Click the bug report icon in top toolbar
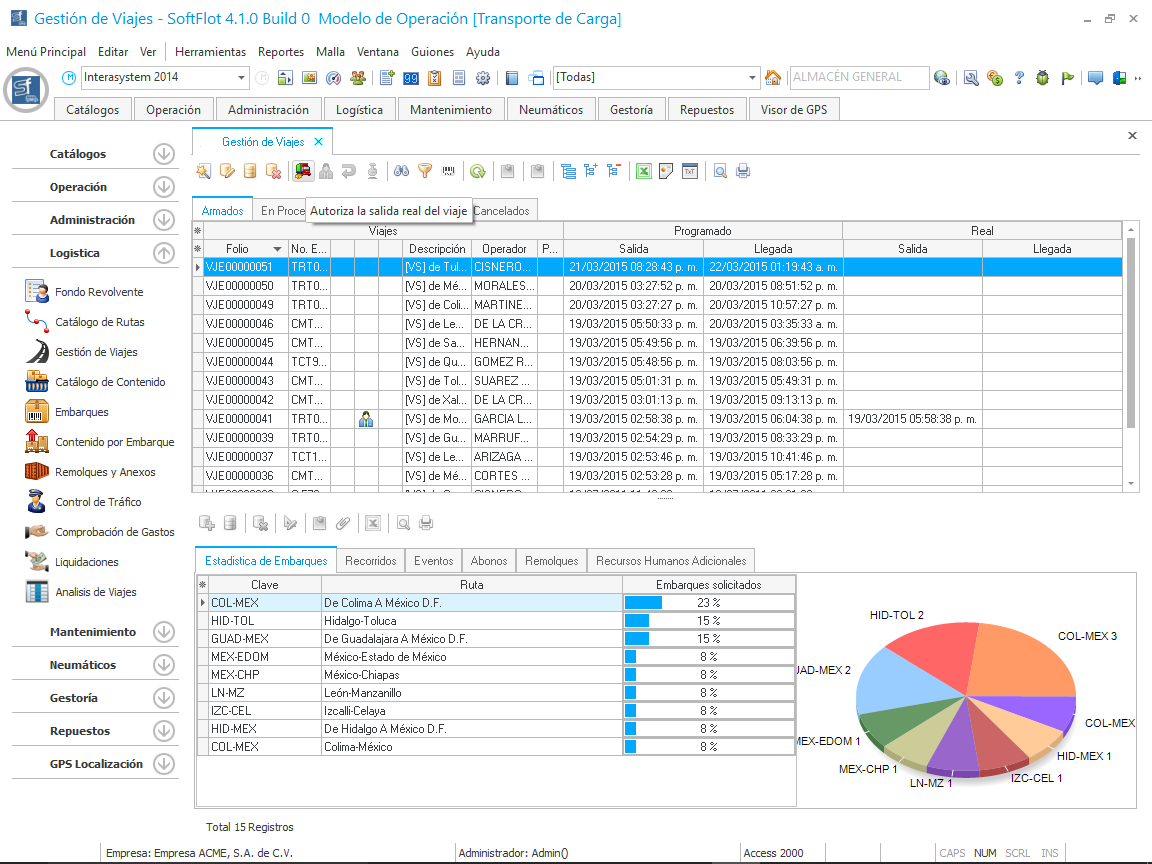This screenshot has height=864, width=1152. click(x=1043, y=78)
